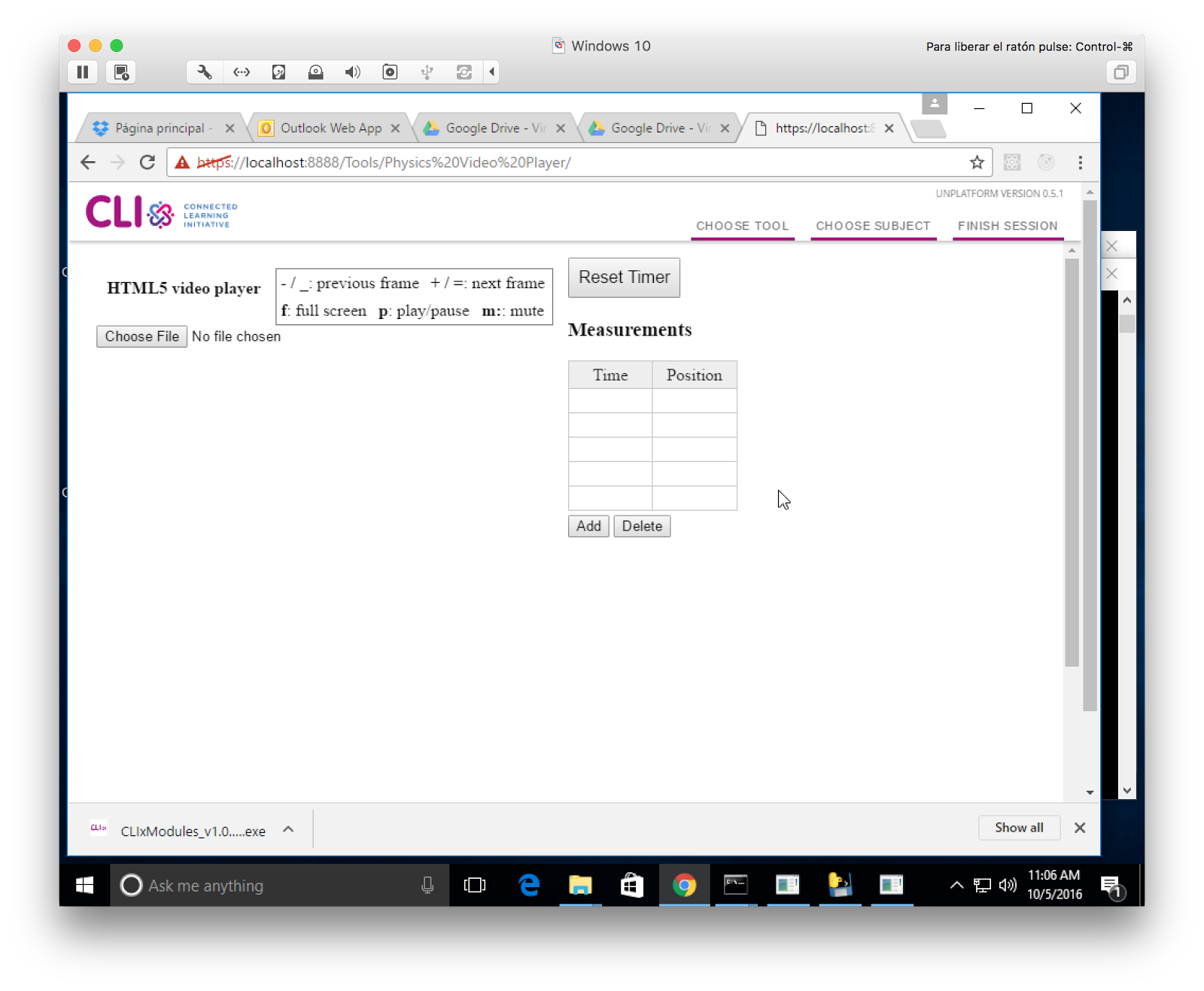This screenshot has height=991, width=1204.
Task: Open CHOOSE TOOL menu
Action: (742, 226)
